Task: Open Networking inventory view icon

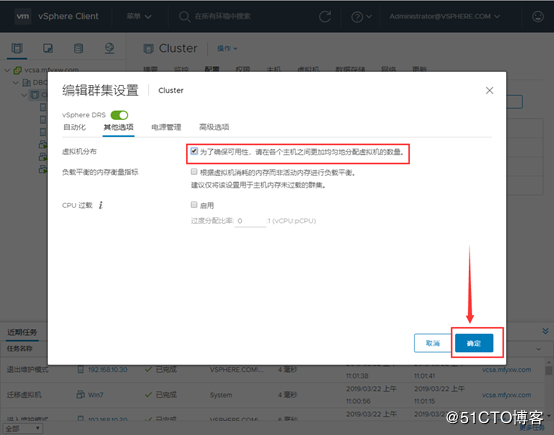Action: [109, 48]
